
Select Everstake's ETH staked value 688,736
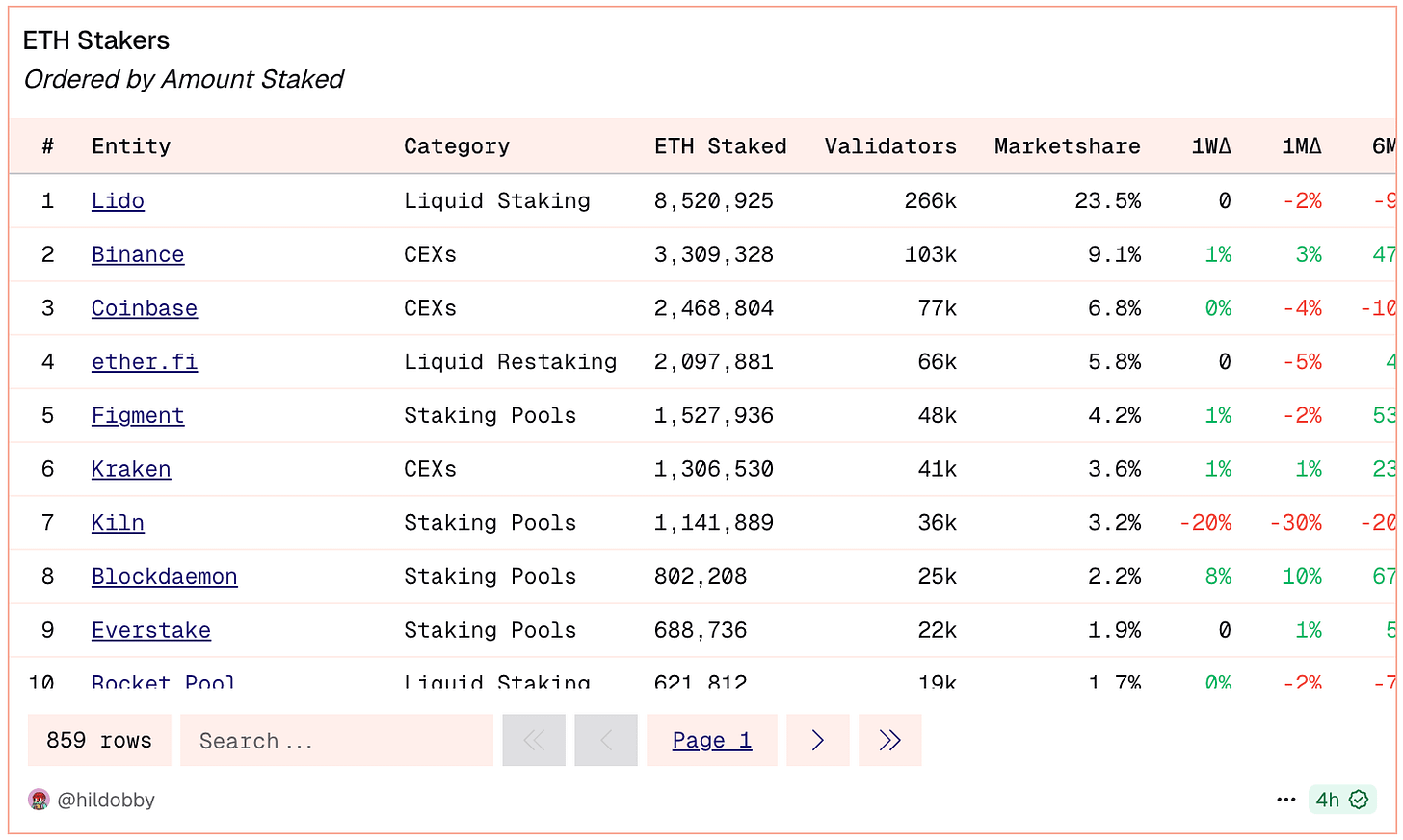[x=701, y=630]
